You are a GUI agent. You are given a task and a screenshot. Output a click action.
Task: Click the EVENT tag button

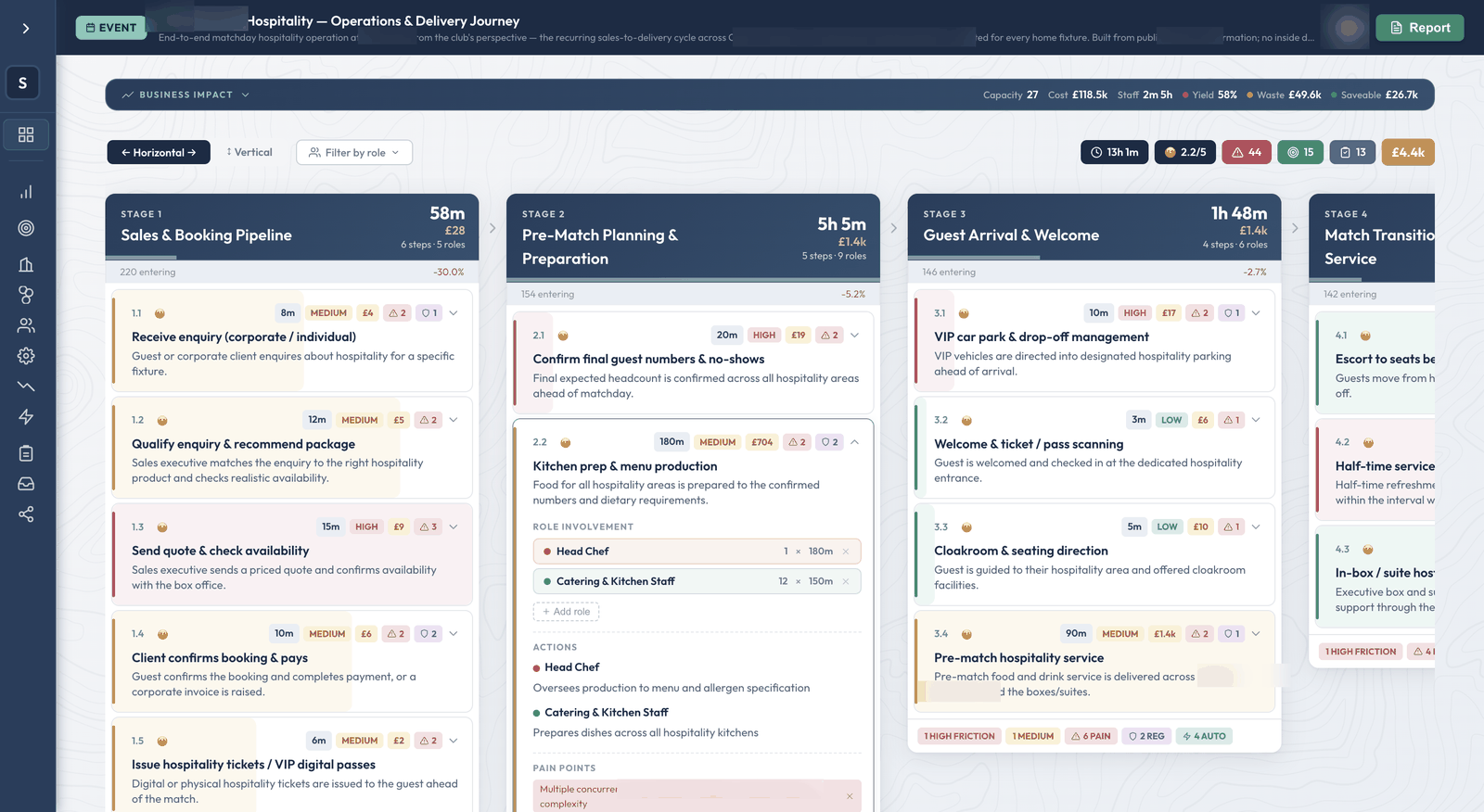pos(111,28)
